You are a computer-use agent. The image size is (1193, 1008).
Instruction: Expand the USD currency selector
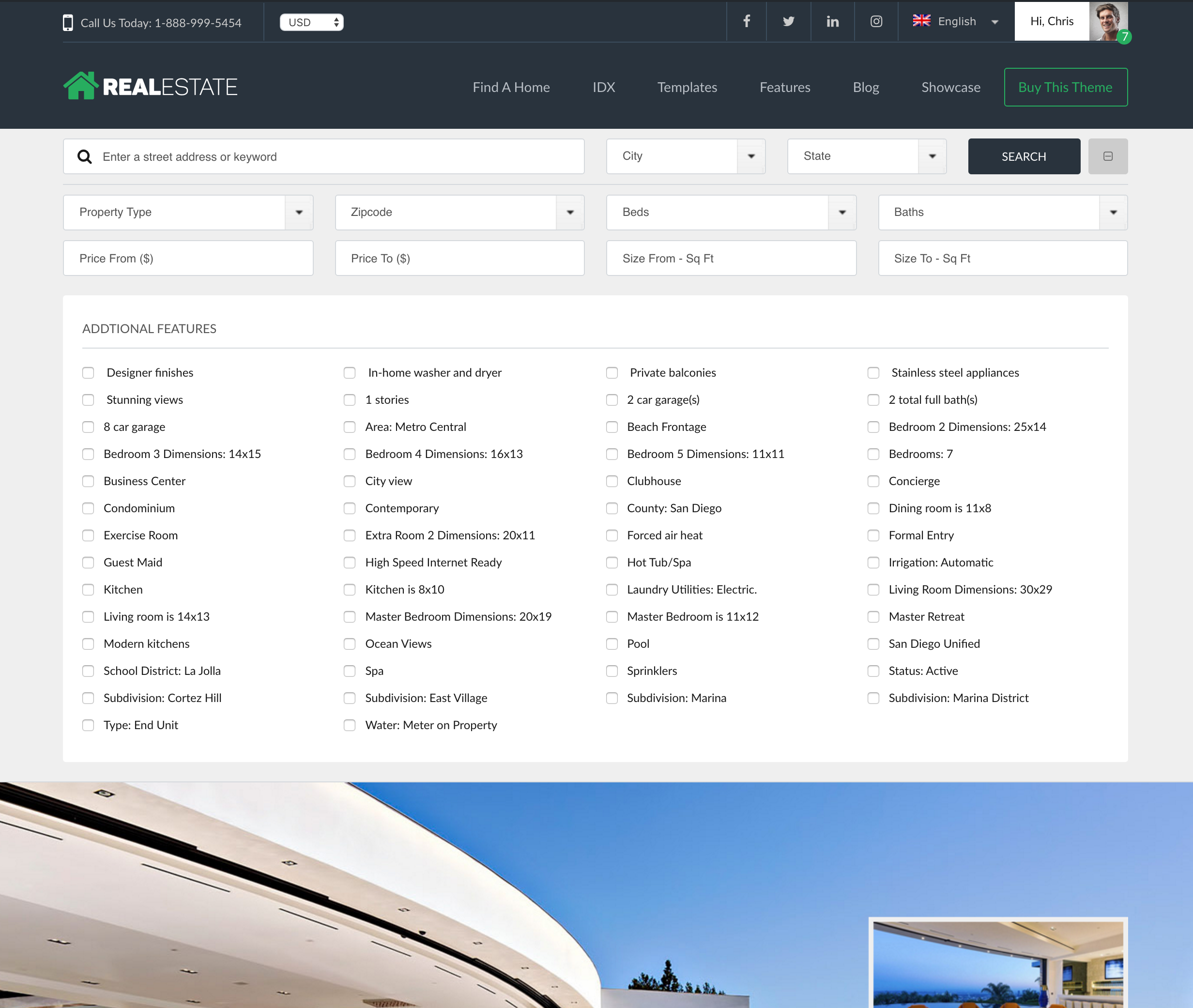[x=311, y=22]
